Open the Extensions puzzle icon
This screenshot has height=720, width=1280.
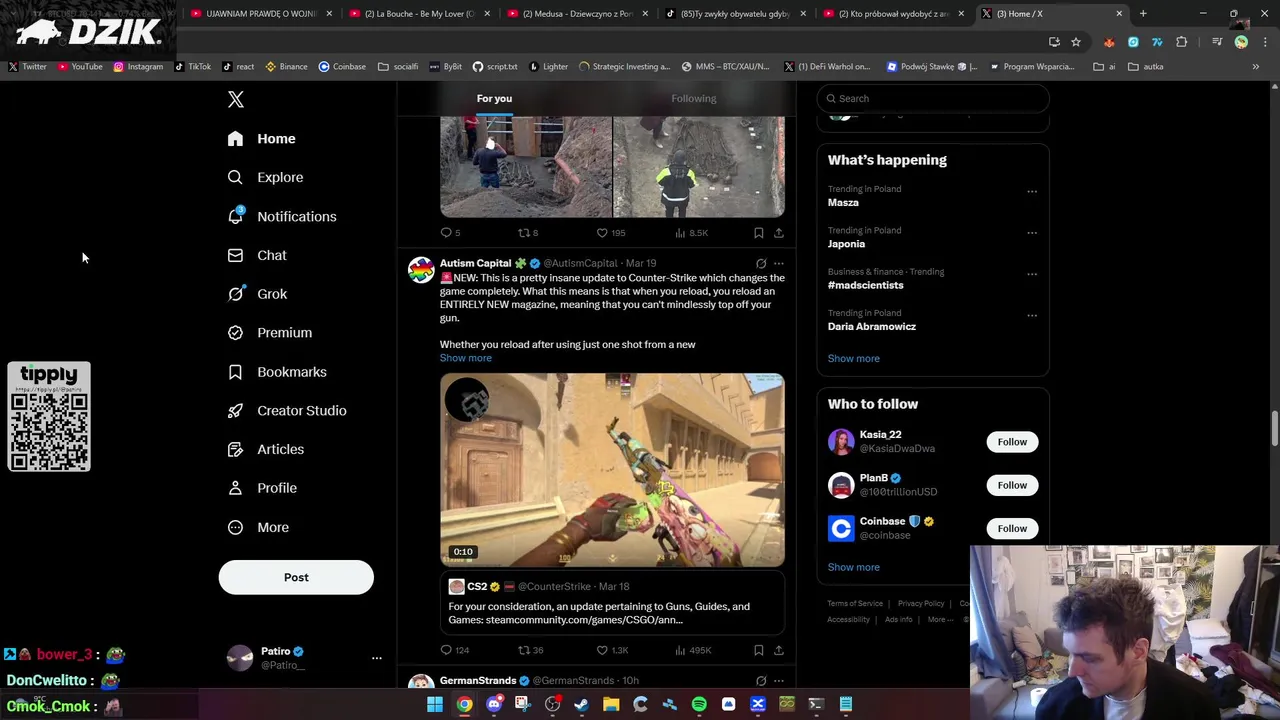click(1182, 42)
